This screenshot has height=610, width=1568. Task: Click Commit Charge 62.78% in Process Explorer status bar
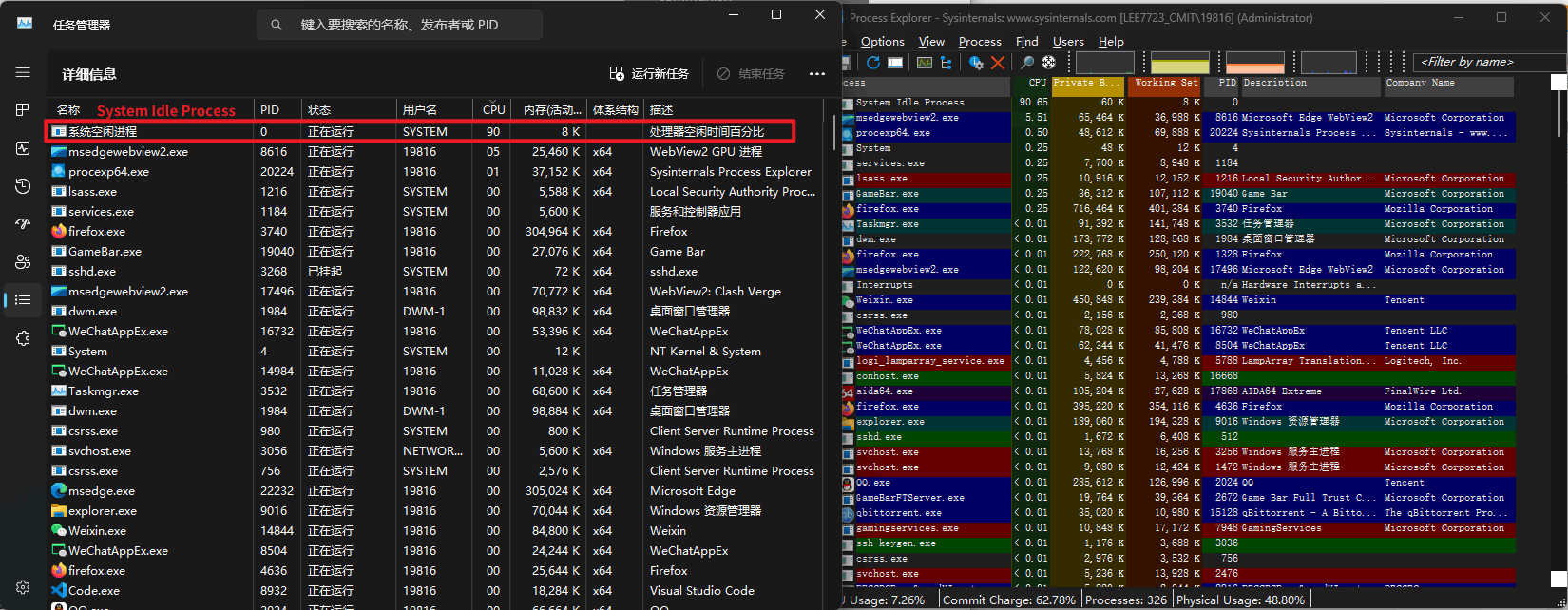tap(1009, 600)
